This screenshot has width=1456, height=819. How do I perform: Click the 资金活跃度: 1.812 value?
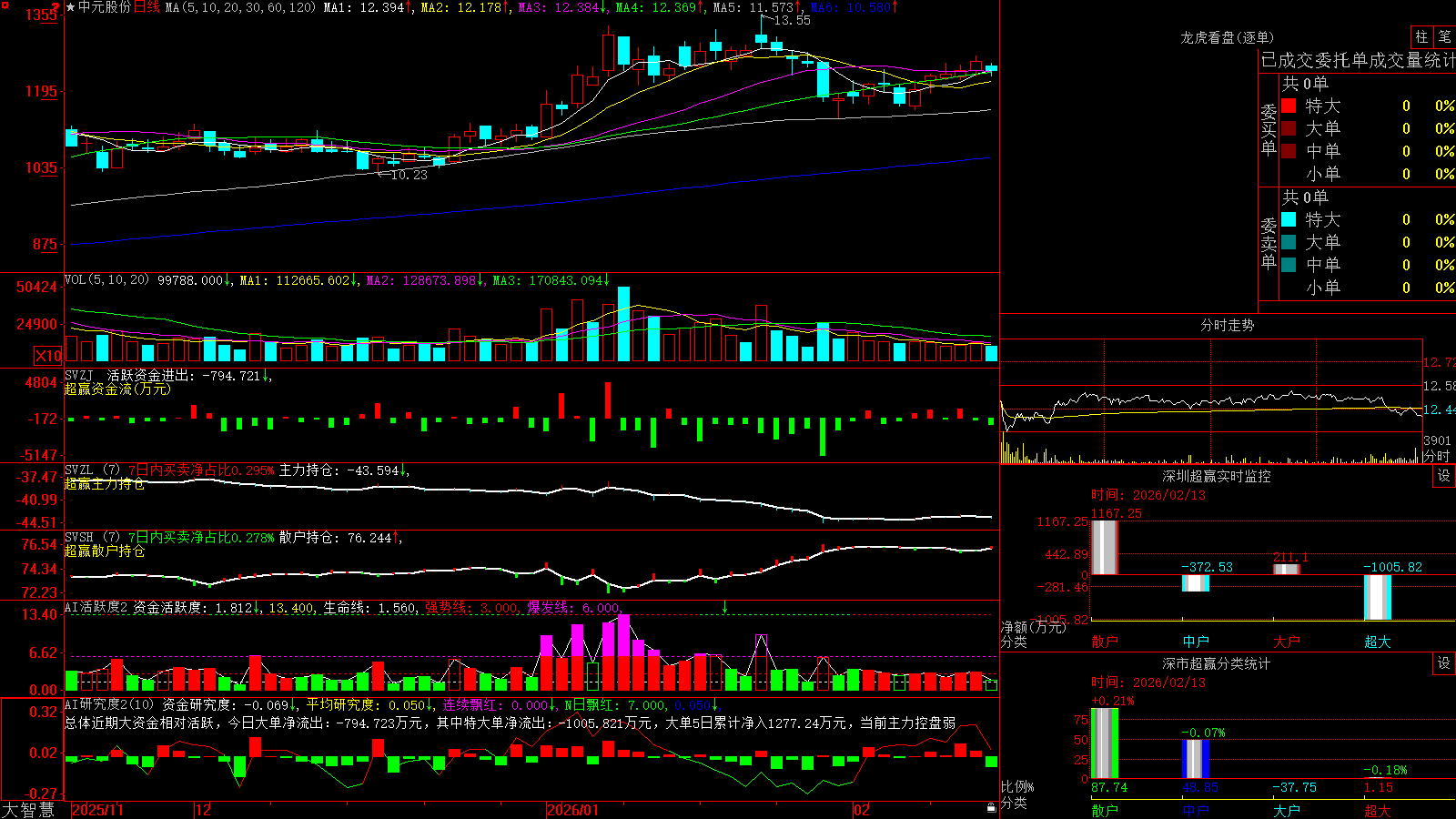(x=193, y=607)
